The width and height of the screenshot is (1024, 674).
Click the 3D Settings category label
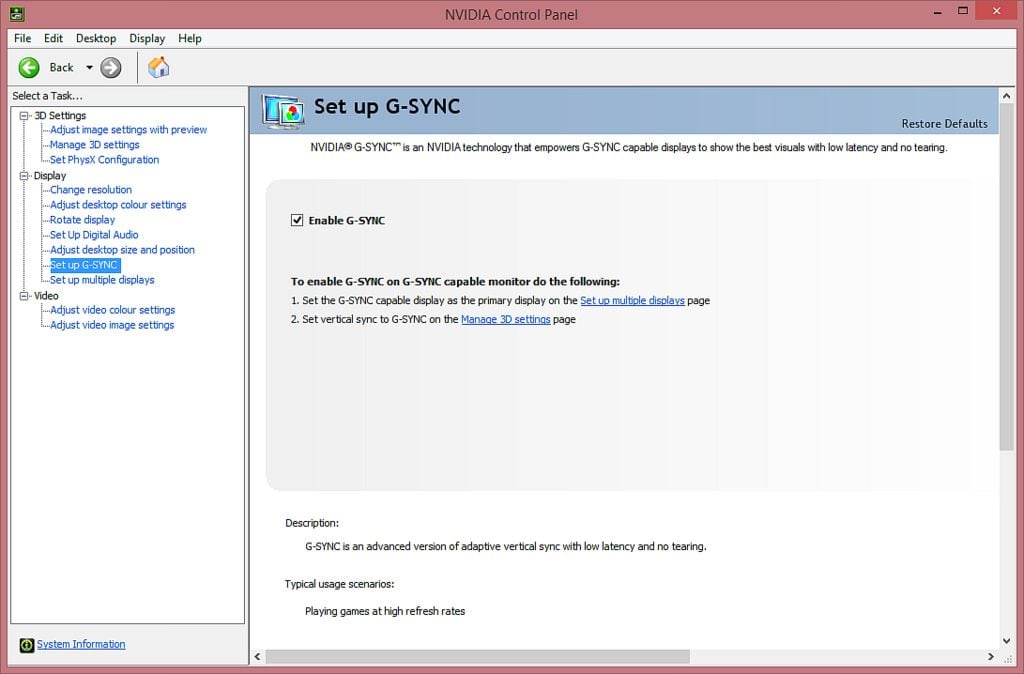pyautogui.click(x=60, y=116)
